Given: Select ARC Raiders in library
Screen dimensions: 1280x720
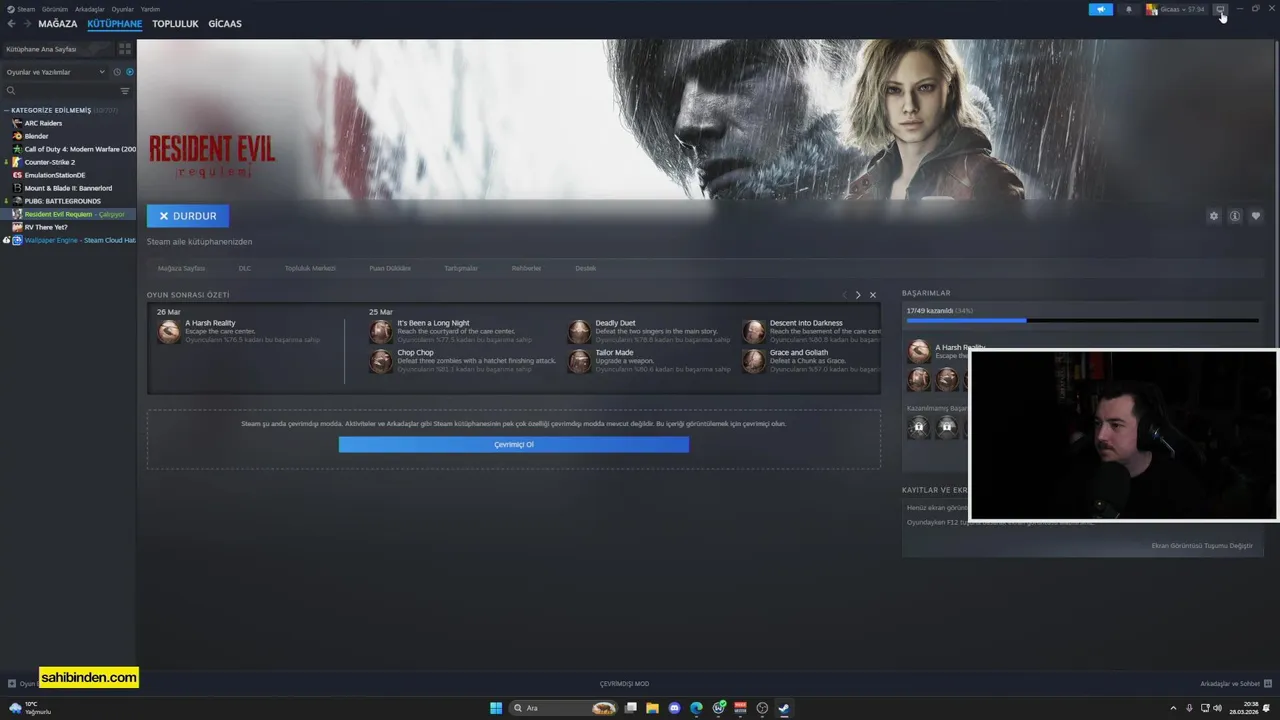Looking at the screenshot, I should 43,123.
